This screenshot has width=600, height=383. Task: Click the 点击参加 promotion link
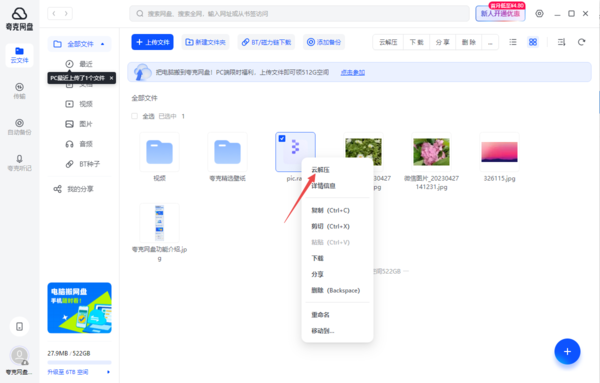352,72
